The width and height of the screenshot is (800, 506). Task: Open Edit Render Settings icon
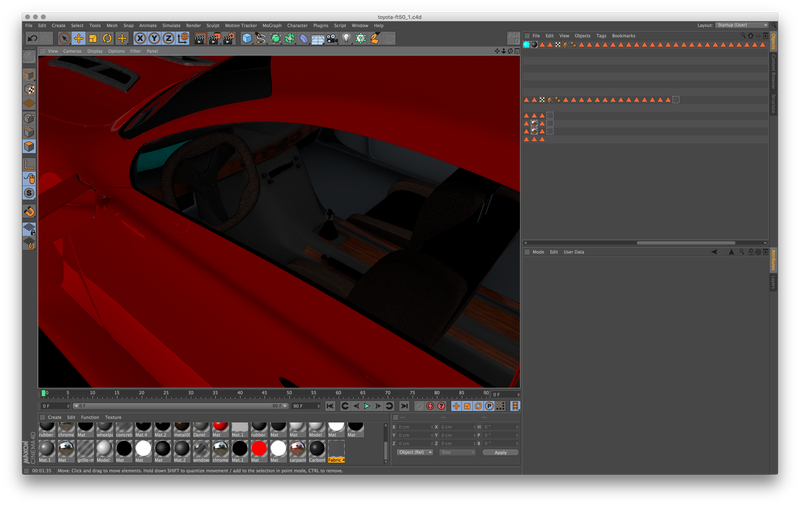[229, 38]
